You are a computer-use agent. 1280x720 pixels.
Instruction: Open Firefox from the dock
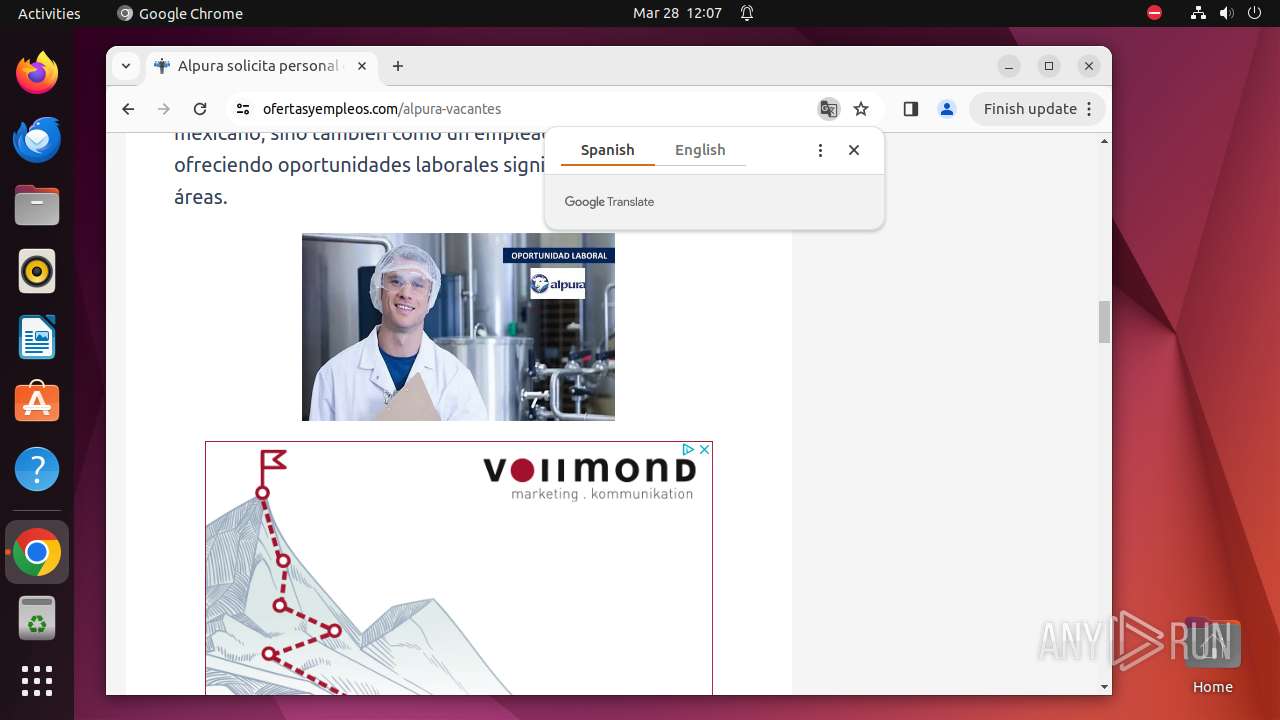point(37,73)
